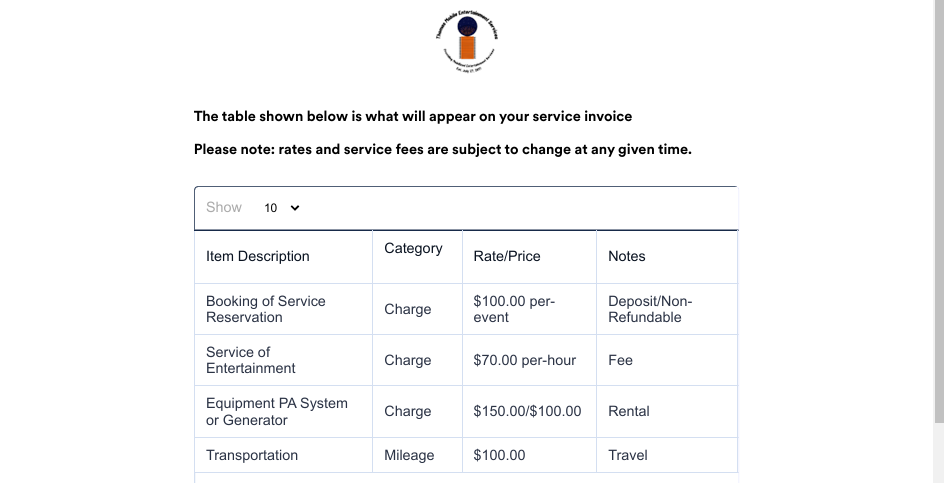Click the rates subject to change notice text
Image resolution: width=944 pixels, height=483 pixels.
tap(442, 149)
